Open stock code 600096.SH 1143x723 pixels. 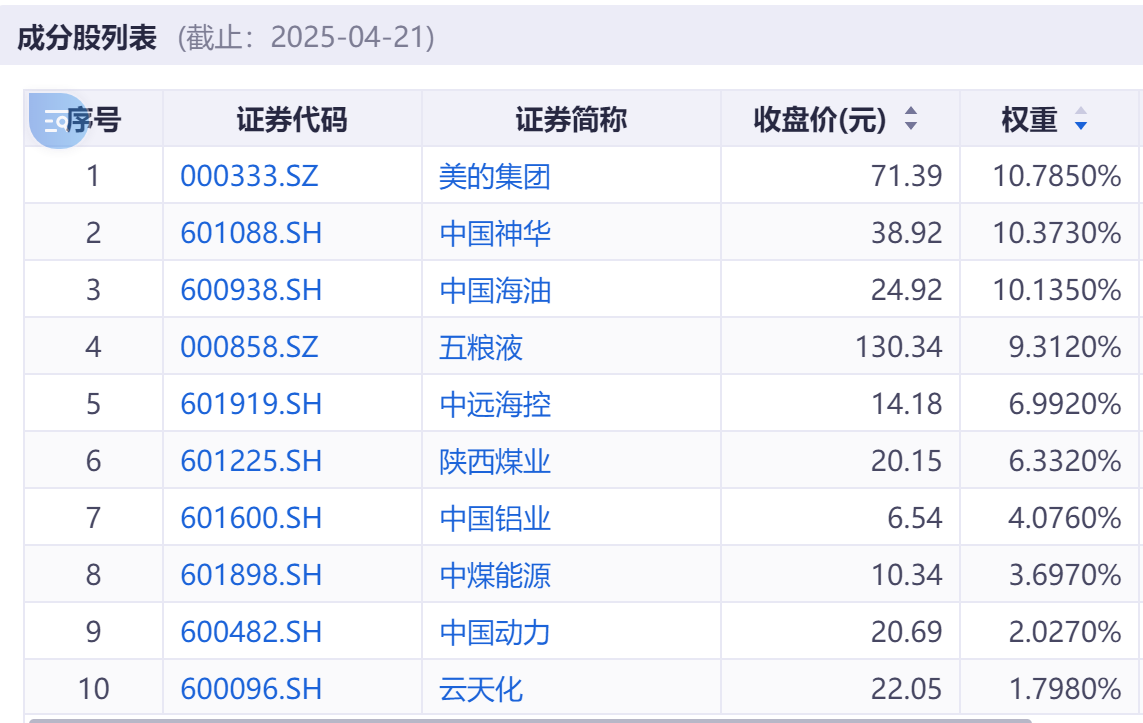tap(251, 689)
